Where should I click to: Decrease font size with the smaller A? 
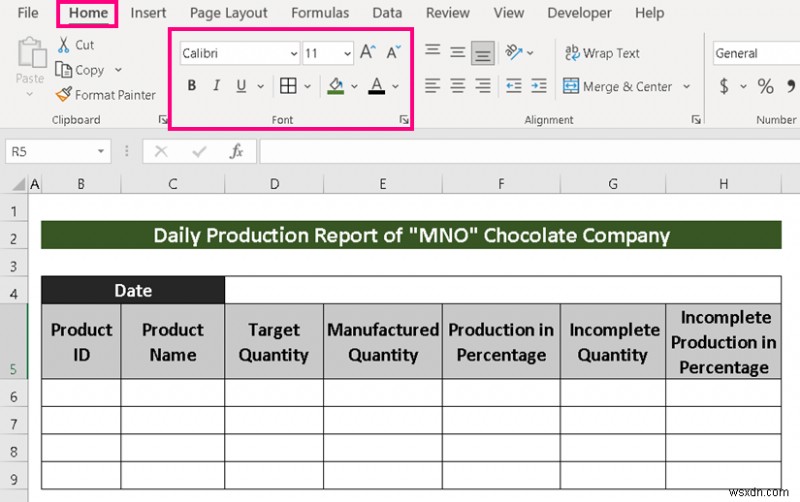point(393,53)
